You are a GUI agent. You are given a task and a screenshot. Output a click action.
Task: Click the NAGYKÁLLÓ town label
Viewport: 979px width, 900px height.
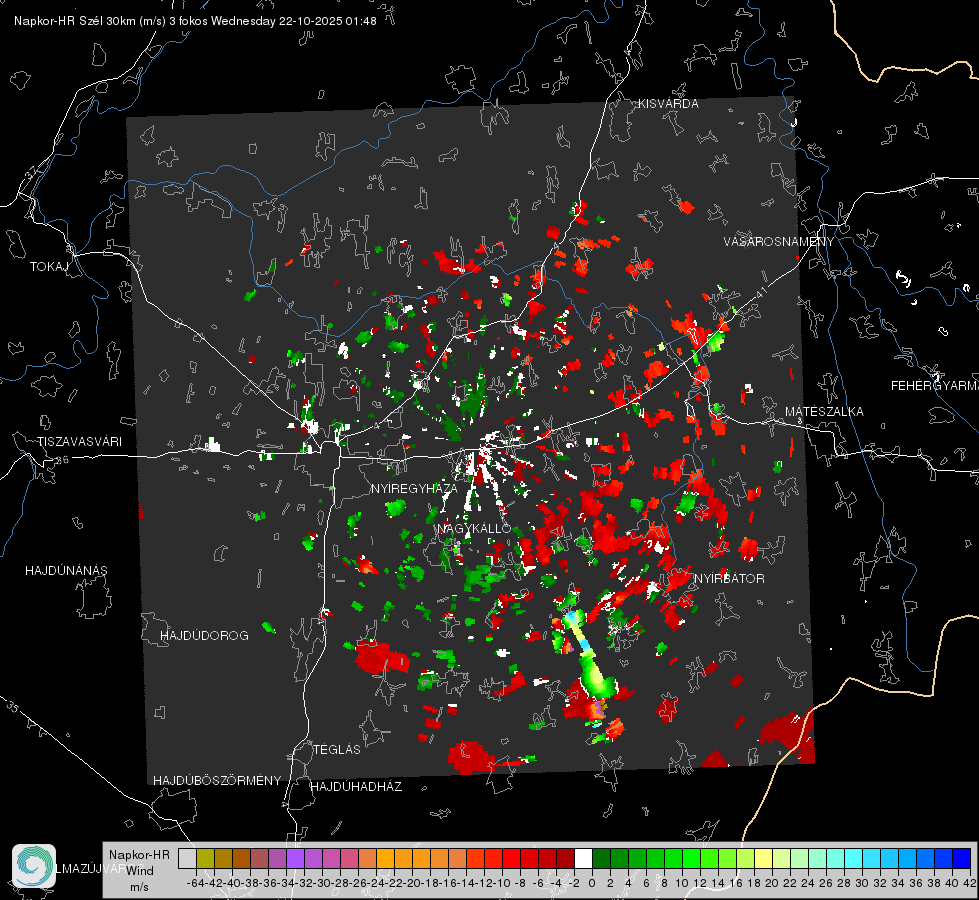(474, 528)
